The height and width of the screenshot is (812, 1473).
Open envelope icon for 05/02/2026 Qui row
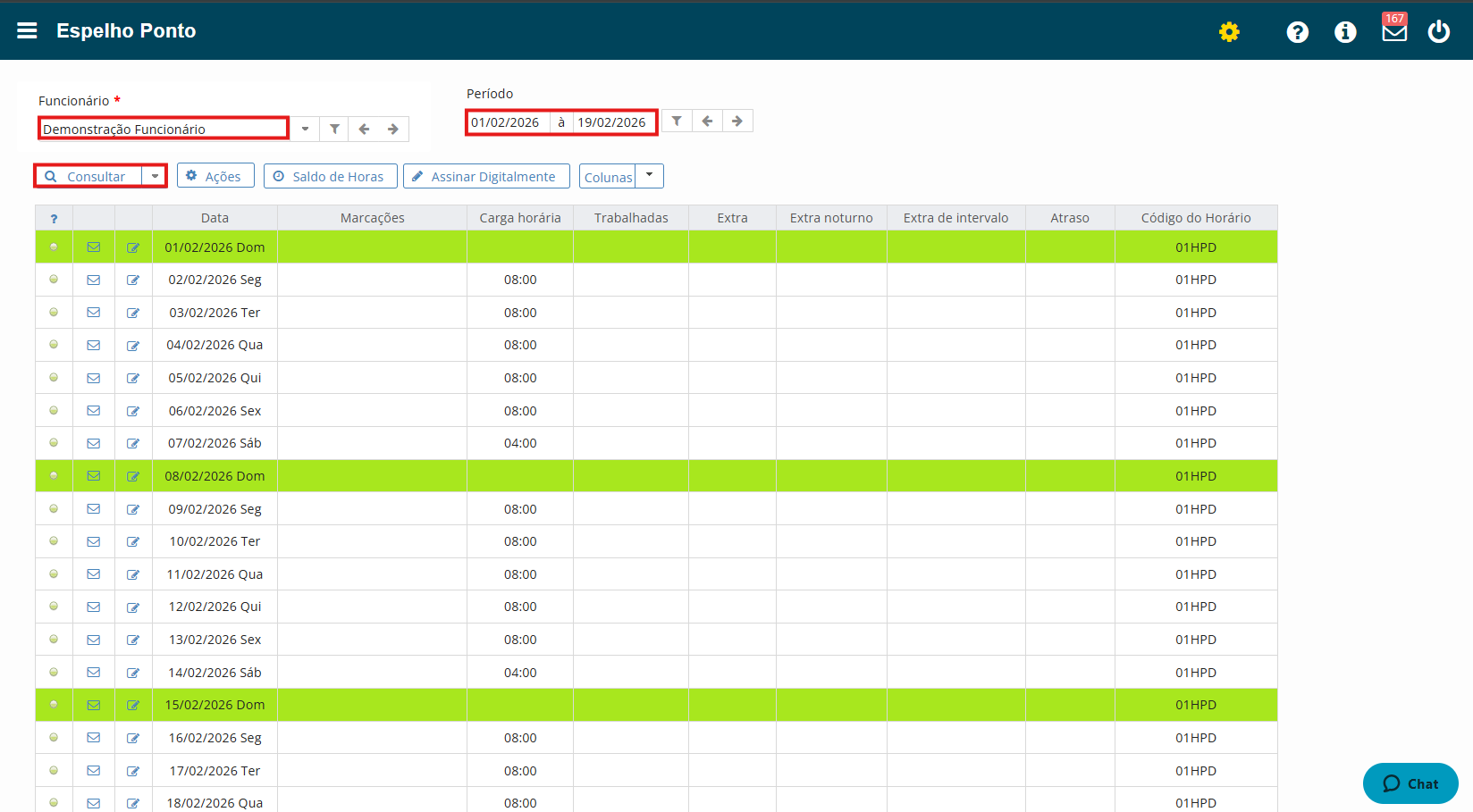coord(94,378)
